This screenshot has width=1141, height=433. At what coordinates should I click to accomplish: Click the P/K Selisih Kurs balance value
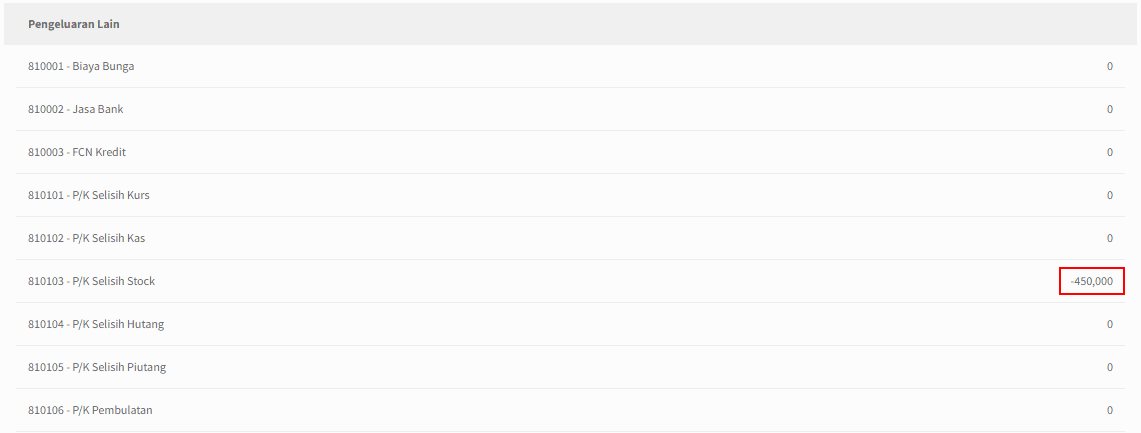pos(1110,195)
